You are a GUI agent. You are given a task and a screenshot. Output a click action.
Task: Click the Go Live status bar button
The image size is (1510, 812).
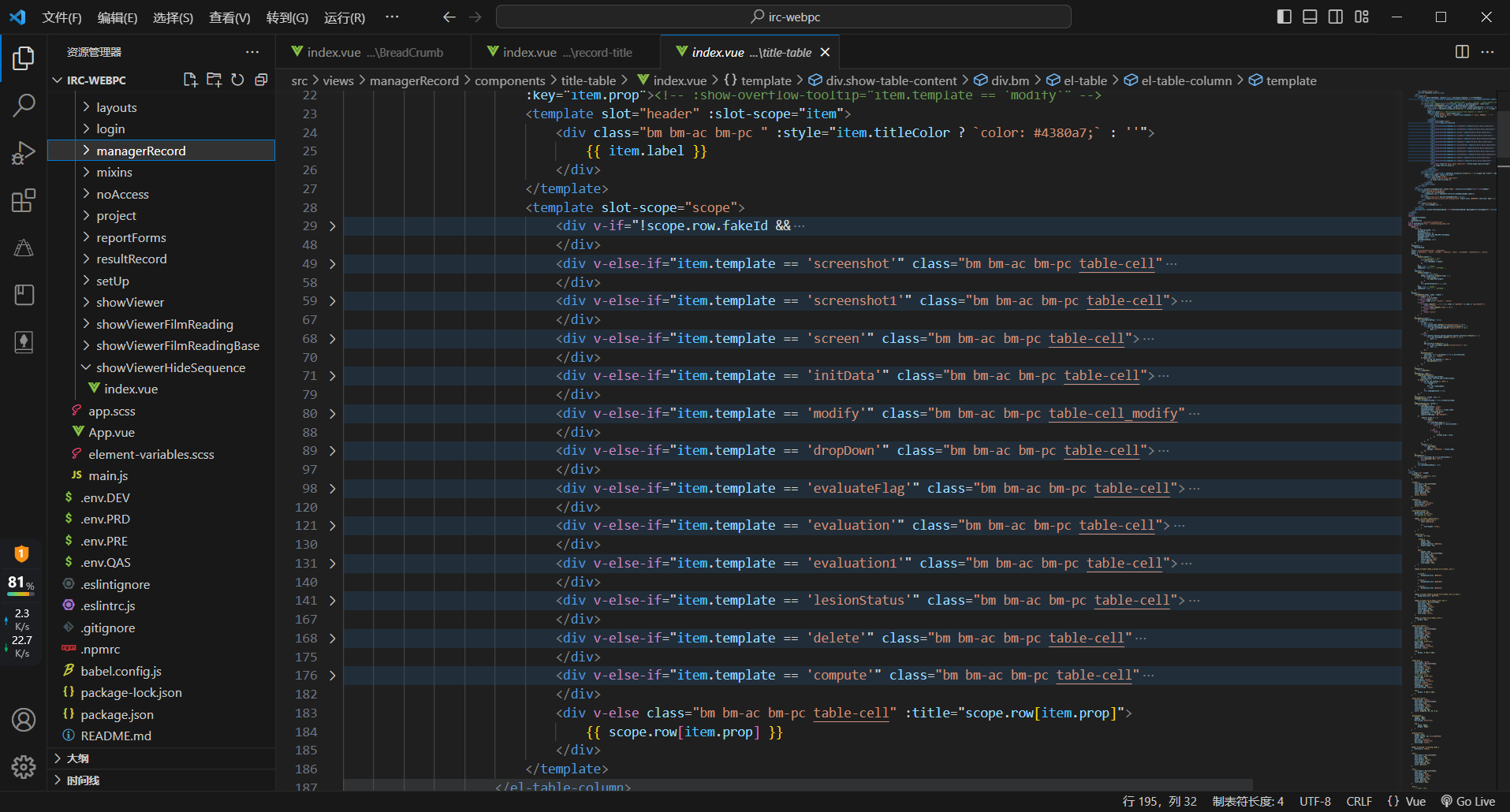click(x=1468, y=801)
